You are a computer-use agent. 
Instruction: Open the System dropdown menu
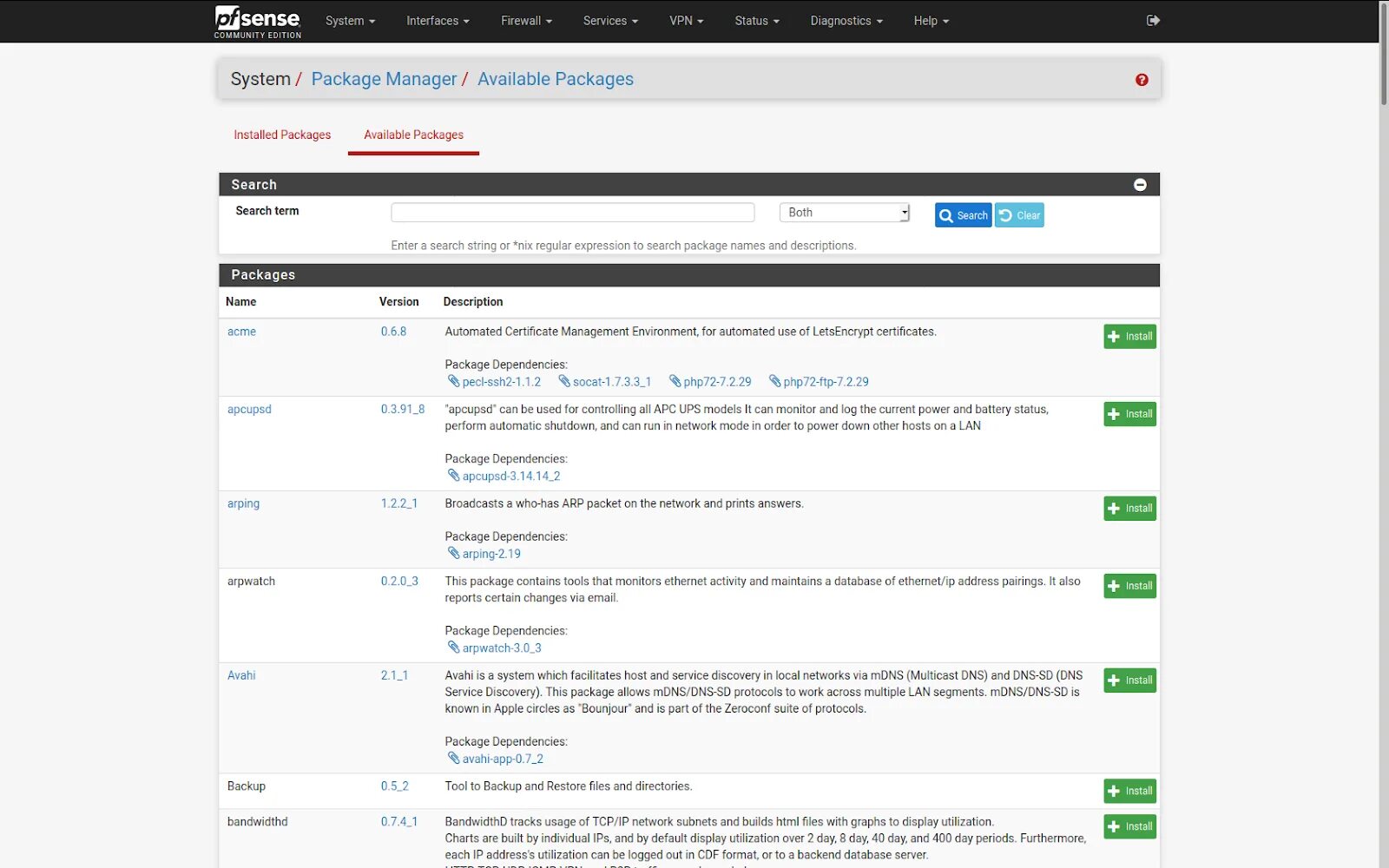tap(350, 21)
